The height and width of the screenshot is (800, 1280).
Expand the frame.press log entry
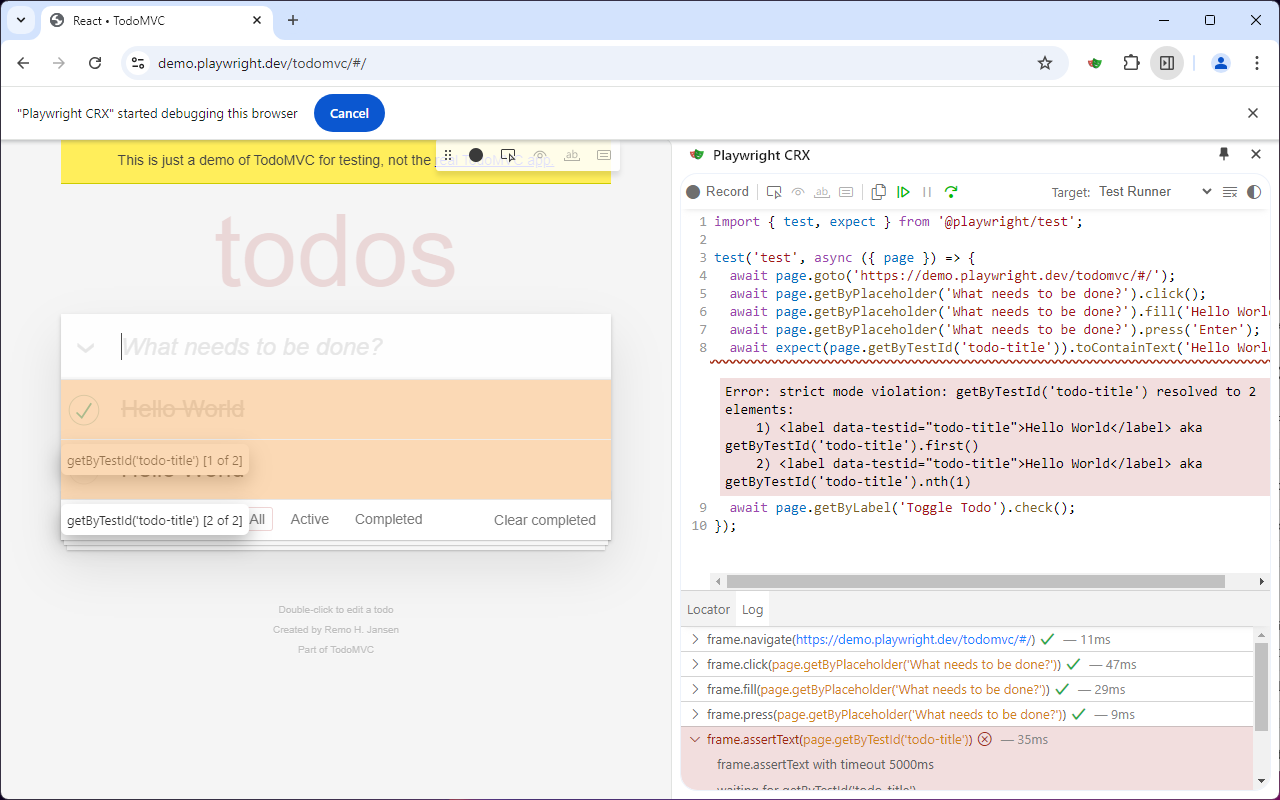coord(695,714)
